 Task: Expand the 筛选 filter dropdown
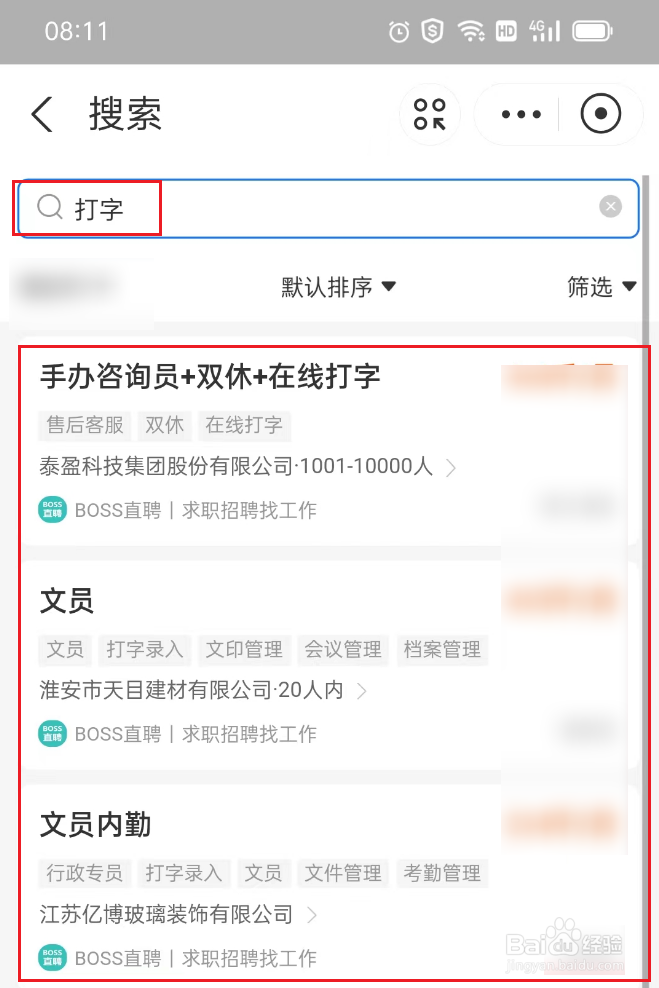(602, 287)
